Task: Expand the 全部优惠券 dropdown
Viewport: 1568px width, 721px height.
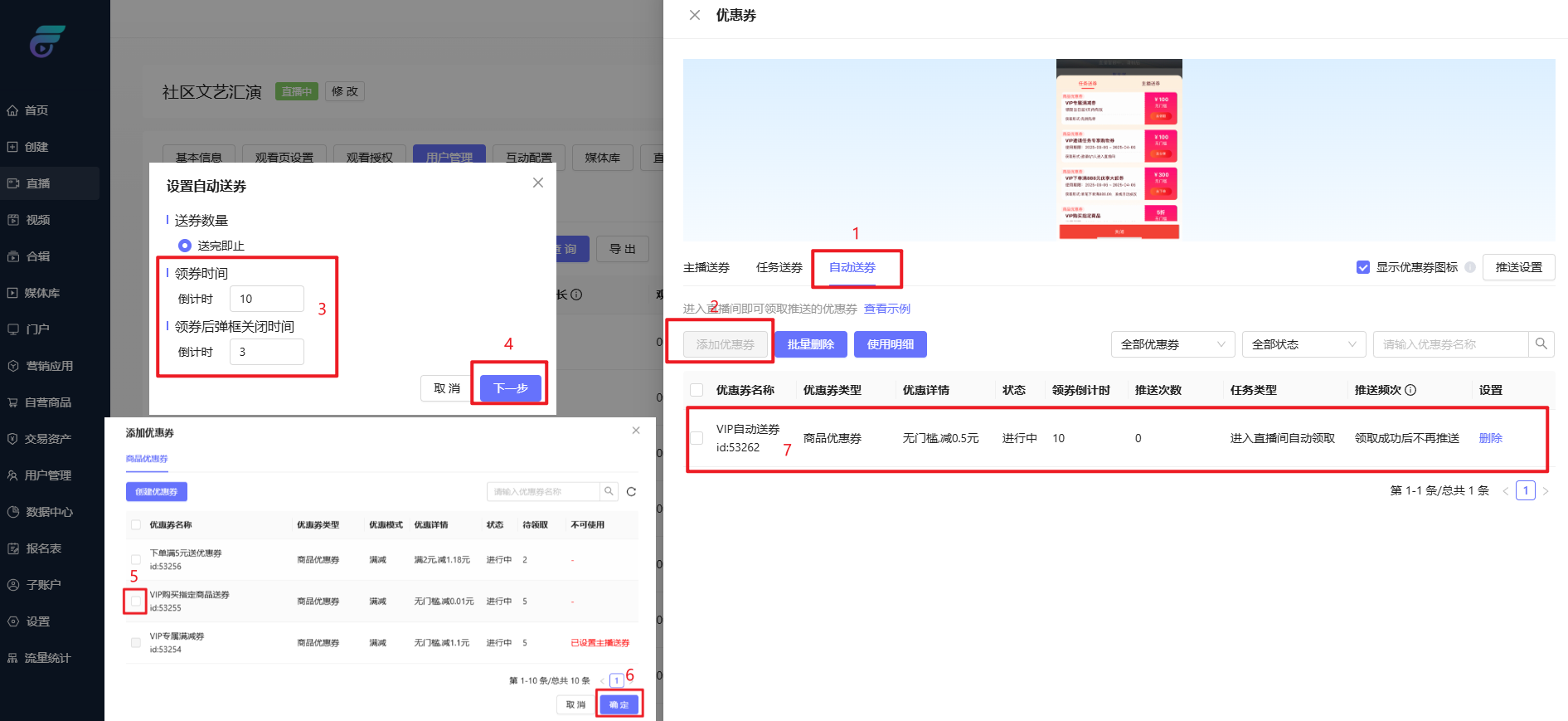Action: tap(1172, 344)
